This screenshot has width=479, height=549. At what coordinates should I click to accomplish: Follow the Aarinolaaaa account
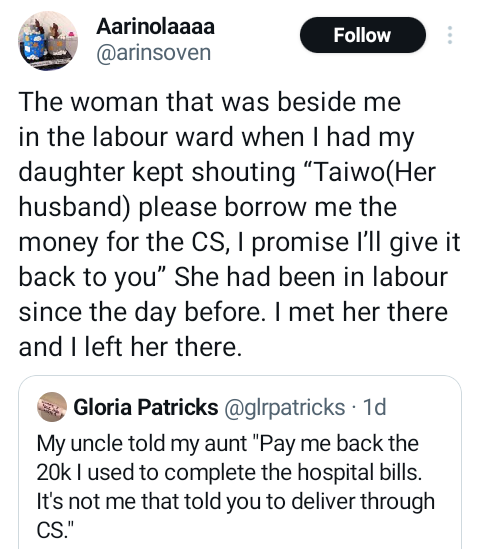point(363,35)
